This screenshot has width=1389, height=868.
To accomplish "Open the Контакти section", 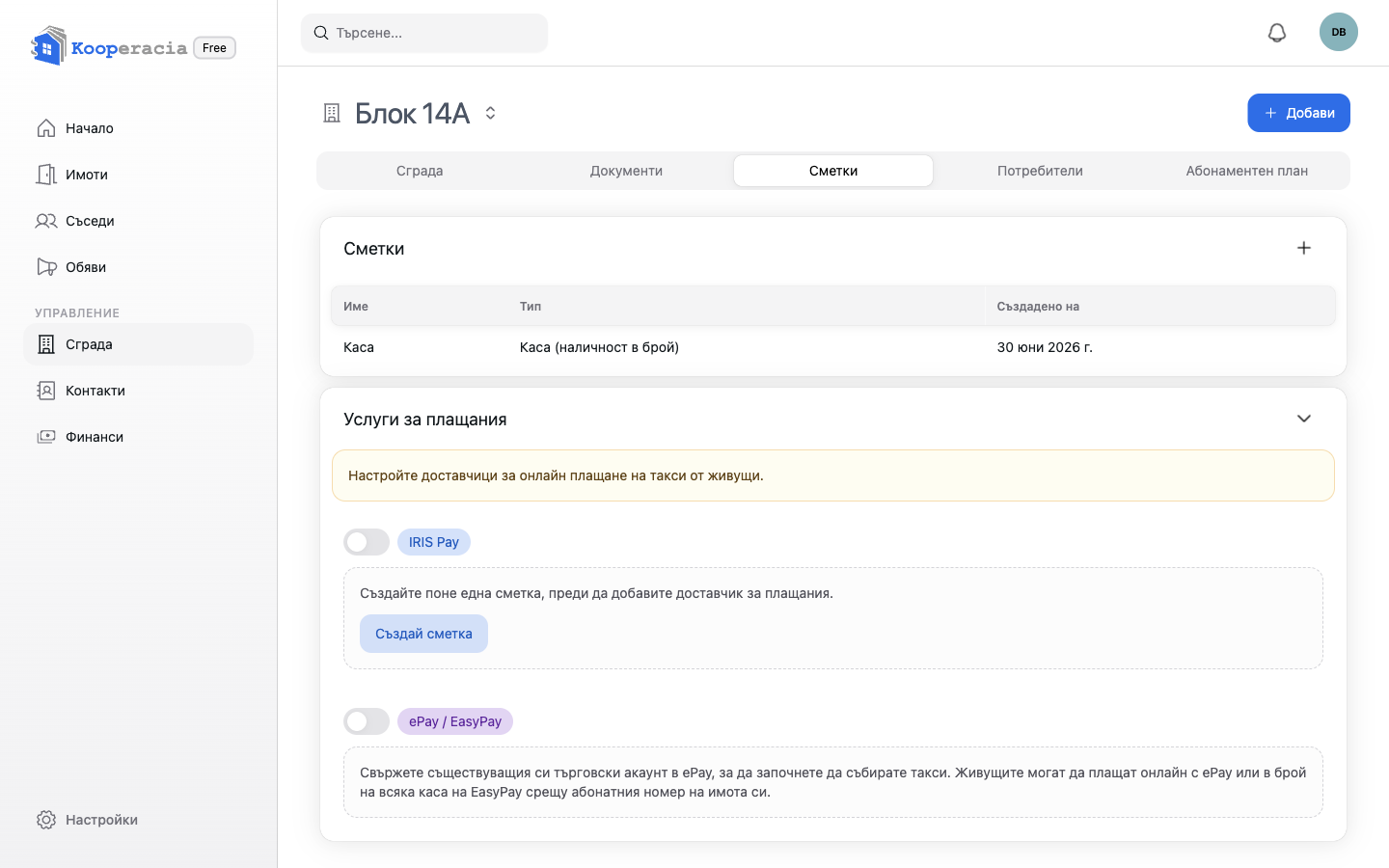I will pyautogui.click(x=138, y=391).
